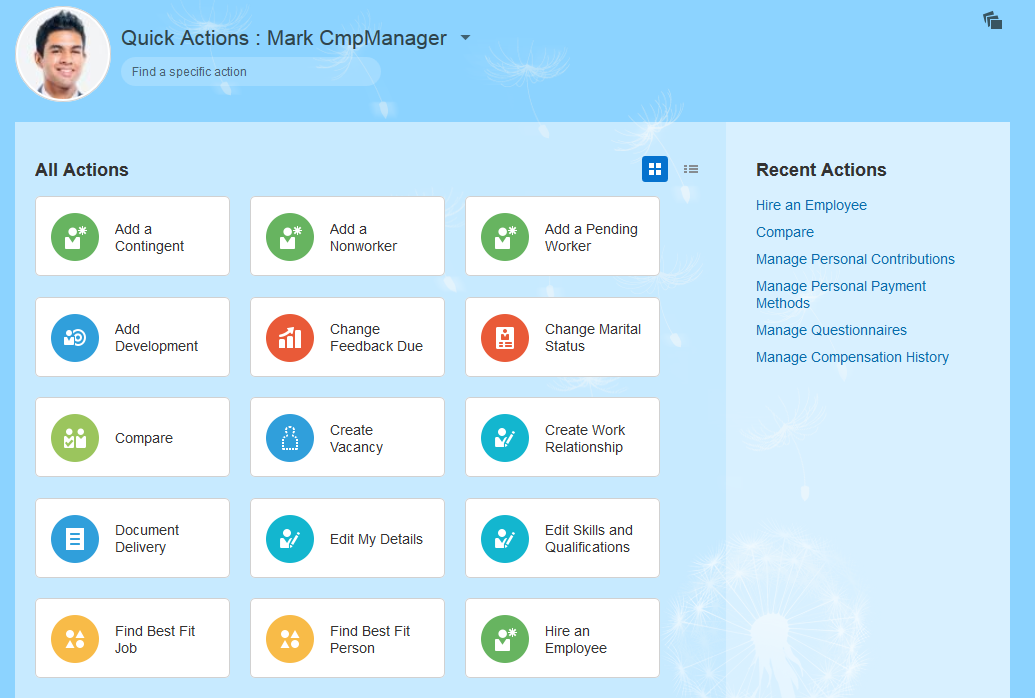This screenshot has width=1035, height=698.
Task: Click the Change Marital Status icon
Action: (x=505, y=338)
